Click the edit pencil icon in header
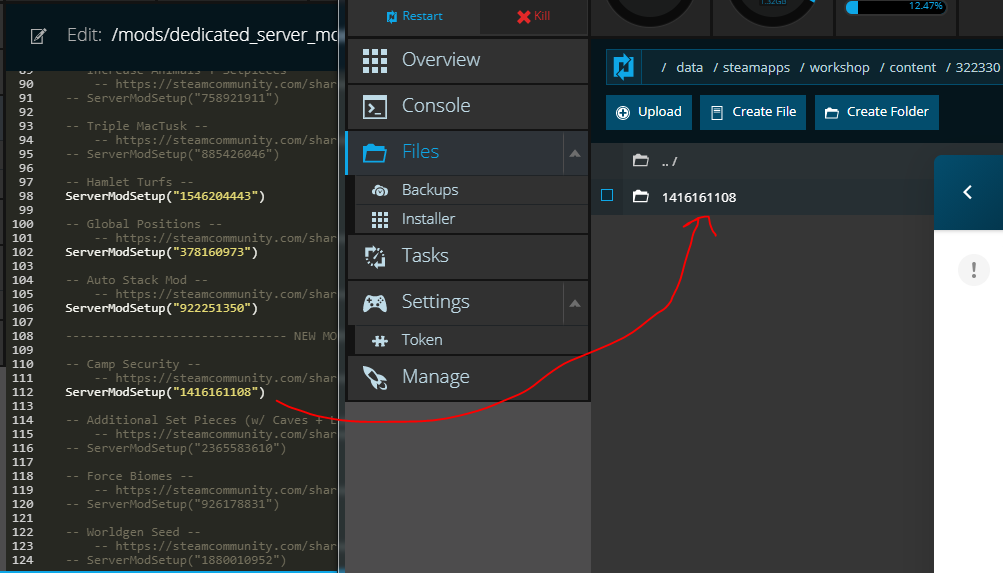1003x573 pixels. pyautogui.click(x=38, y=36)
